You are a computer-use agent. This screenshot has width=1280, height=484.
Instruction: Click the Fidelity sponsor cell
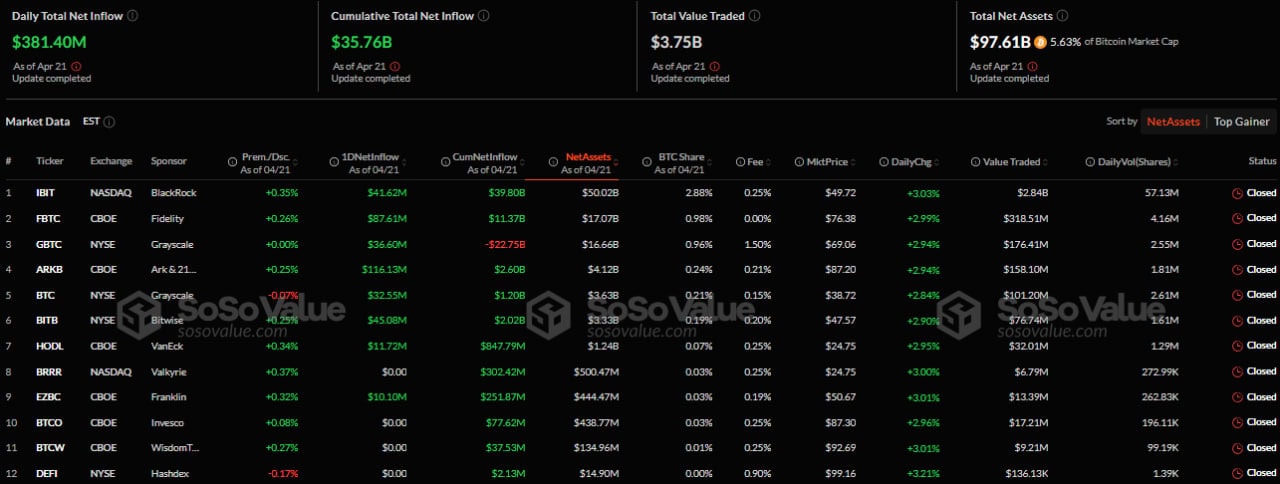pos(167,218)
